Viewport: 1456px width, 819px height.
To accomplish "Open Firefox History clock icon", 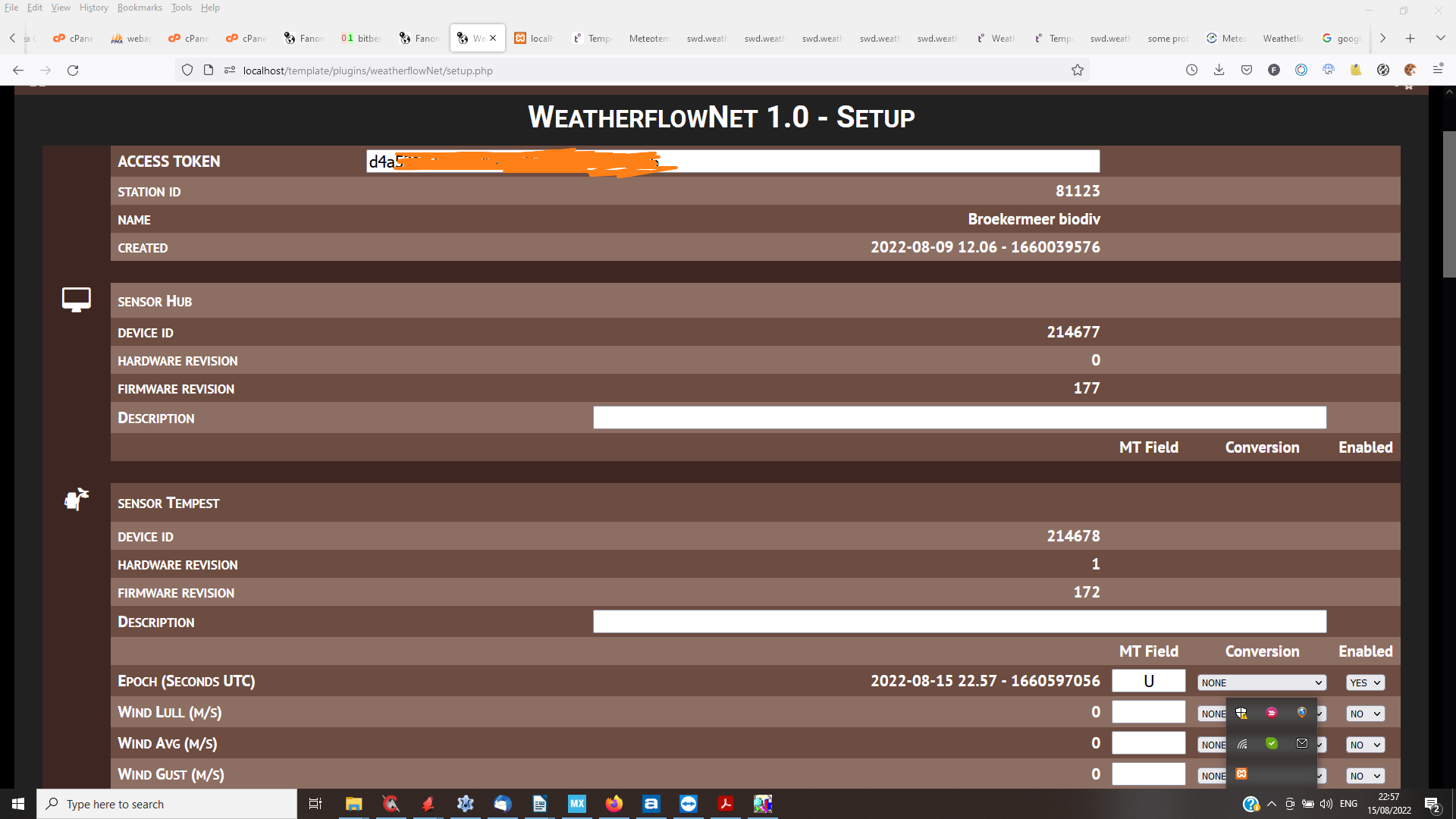I will click(1191, 70).
